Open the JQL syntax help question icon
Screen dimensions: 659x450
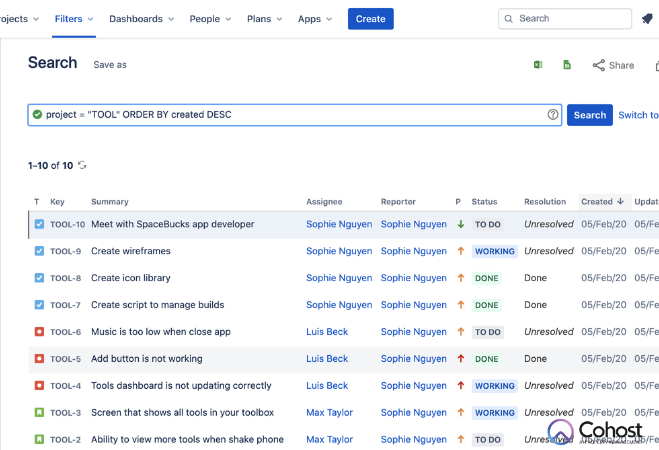tap(553, 115)
